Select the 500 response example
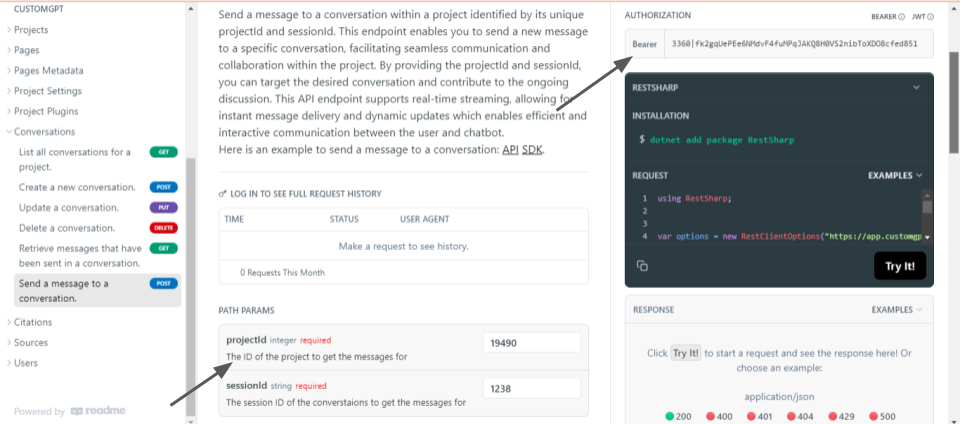The image size is (960, 424). [x=882, y=416]
